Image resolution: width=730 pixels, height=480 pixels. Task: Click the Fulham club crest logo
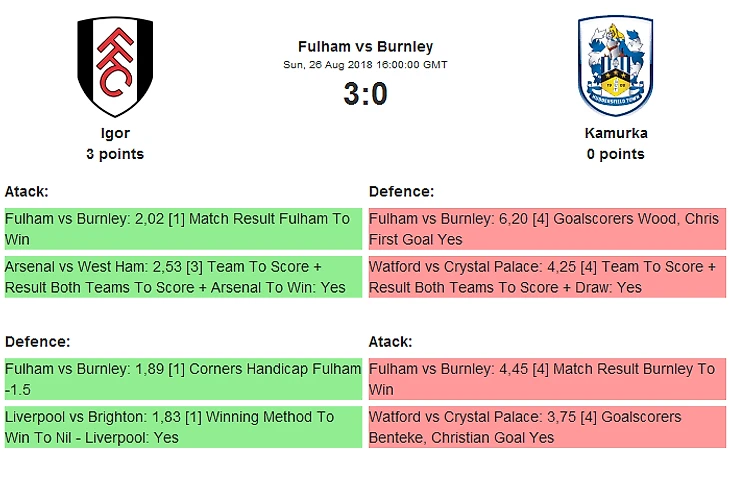(115, 67)
